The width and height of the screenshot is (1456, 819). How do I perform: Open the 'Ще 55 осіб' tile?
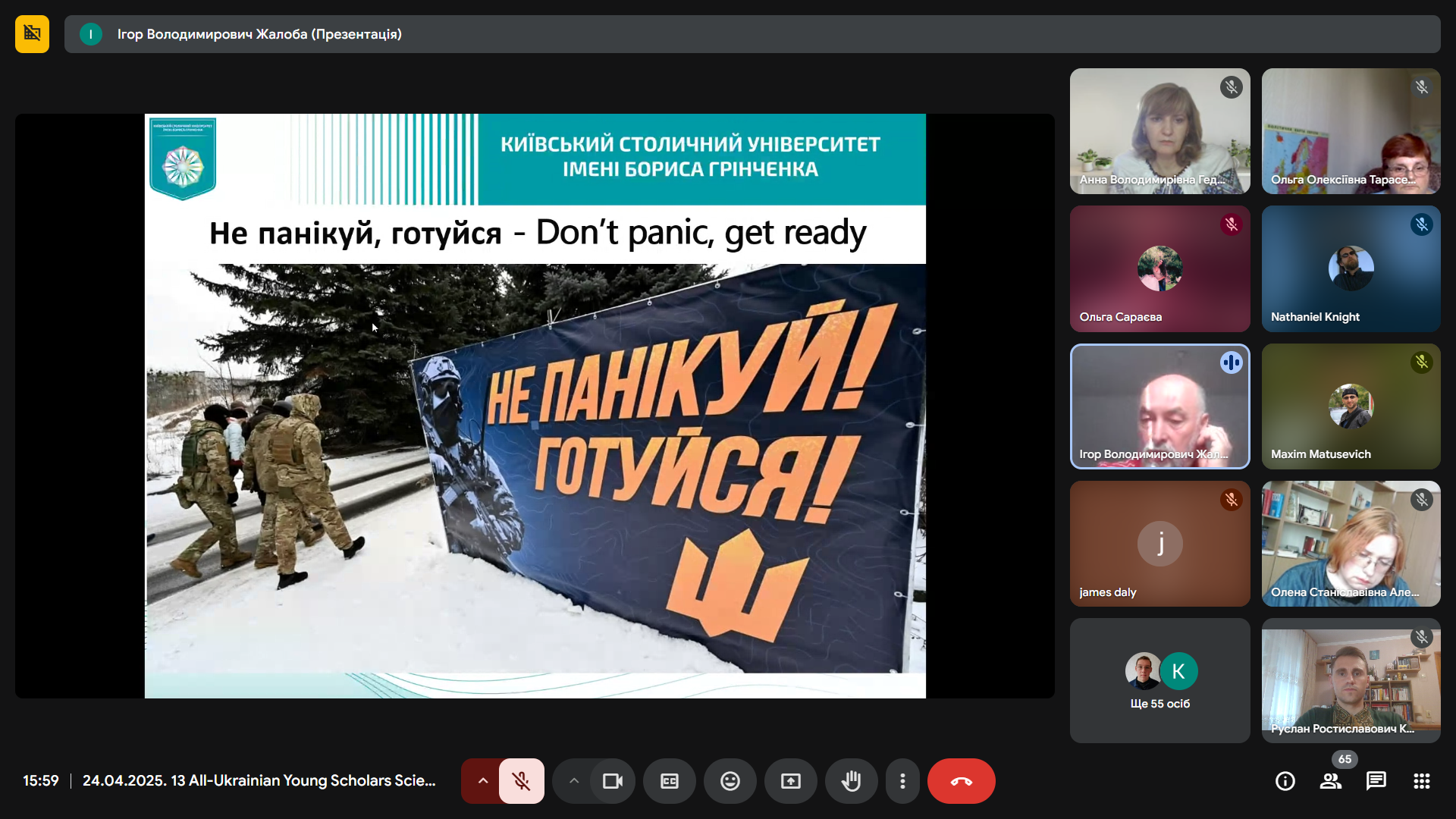point(1159,680)
